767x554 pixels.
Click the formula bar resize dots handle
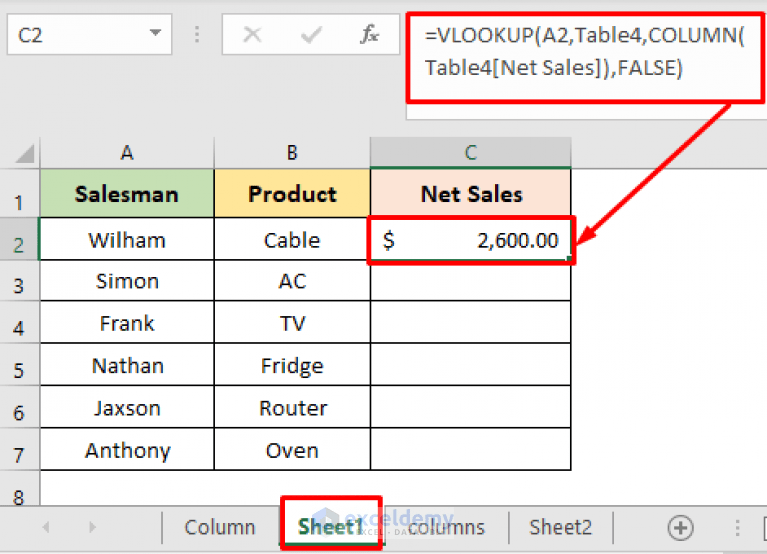197,34
